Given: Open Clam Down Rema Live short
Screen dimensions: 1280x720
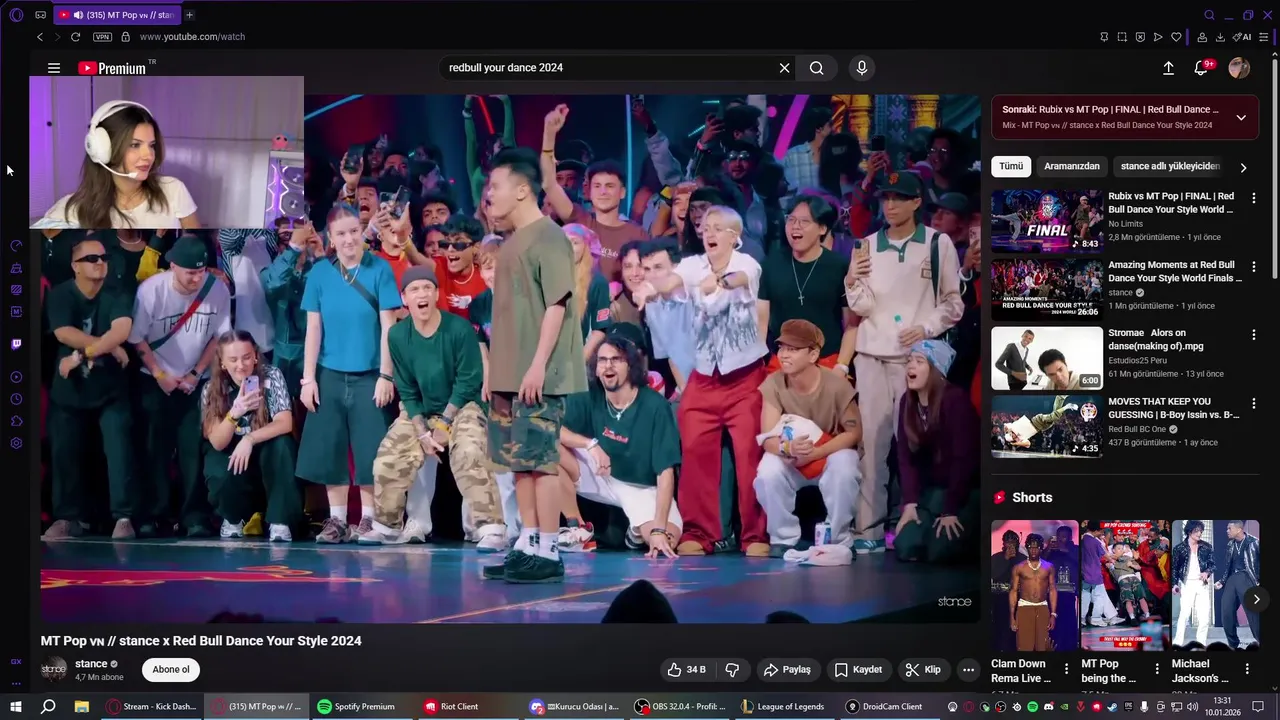Looking at the screenshot, I should tap(1035, 585).
